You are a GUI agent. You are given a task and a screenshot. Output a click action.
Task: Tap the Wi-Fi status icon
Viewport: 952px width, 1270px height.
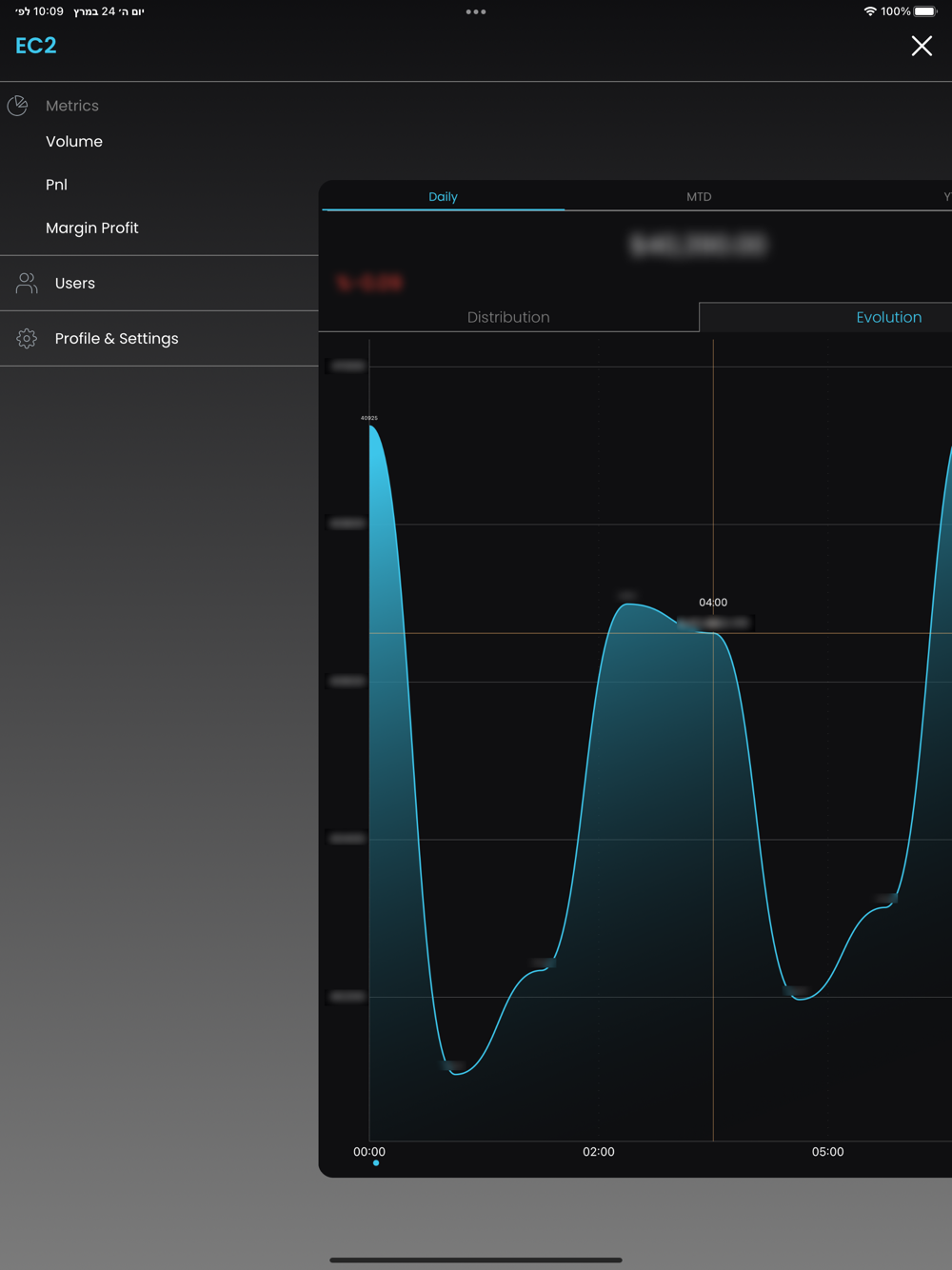coord(869,11)
